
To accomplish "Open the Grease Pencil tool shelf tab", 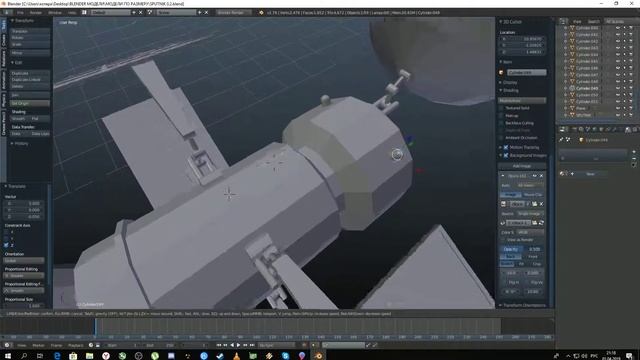I will [4, 124].
